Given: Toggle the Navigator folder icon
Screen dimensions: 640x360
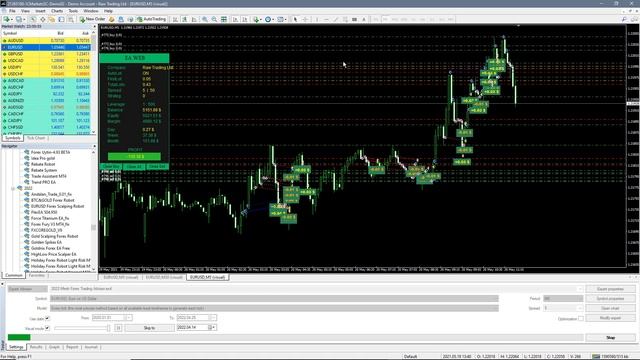Looking at the screenshot, I should [51, 19].
